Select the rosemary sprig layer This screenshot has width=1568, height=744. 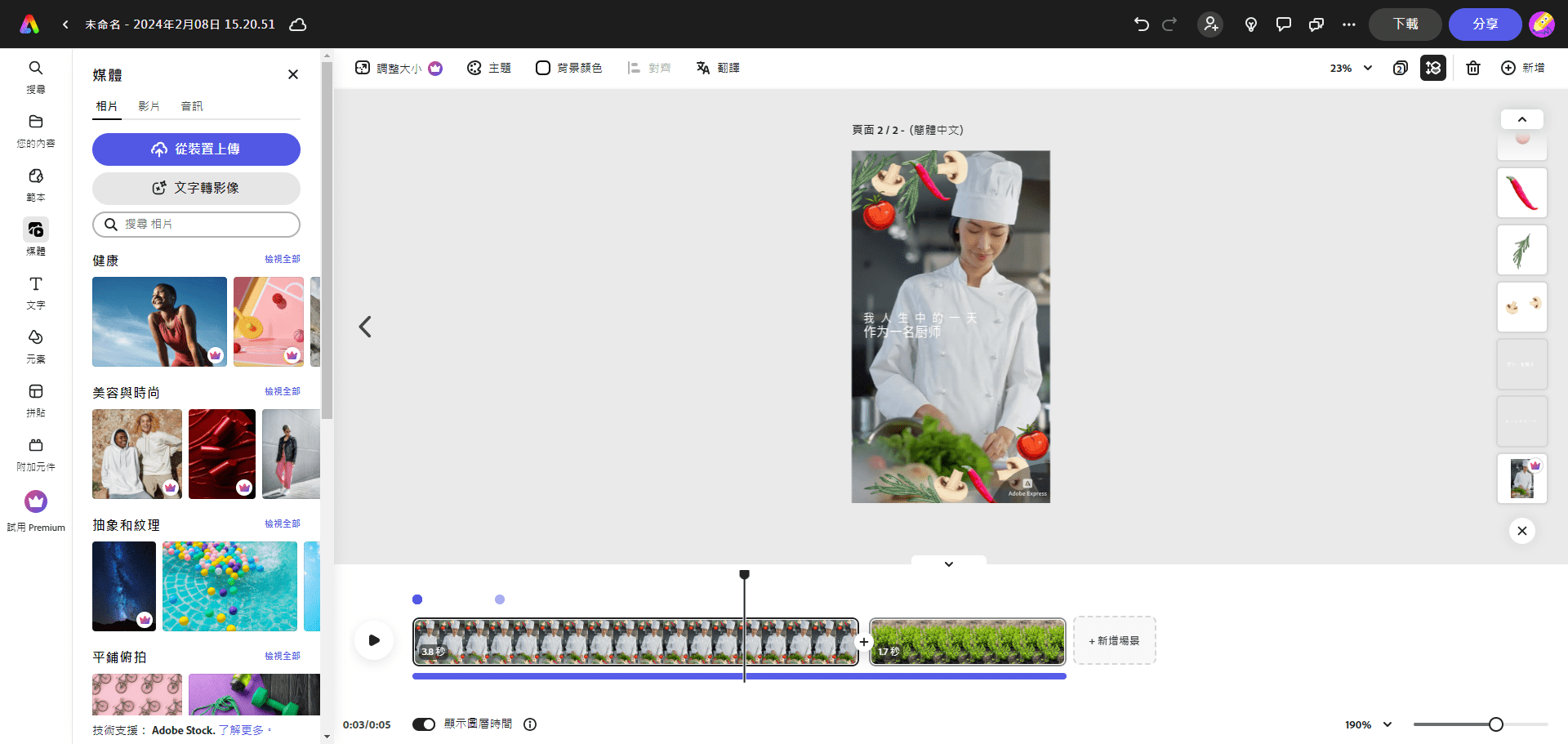(x=1522, y=250)
